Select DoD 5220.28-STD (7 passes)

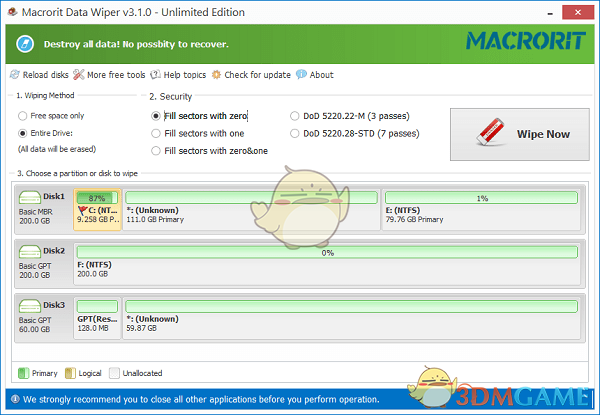click(x=355, y=133)
